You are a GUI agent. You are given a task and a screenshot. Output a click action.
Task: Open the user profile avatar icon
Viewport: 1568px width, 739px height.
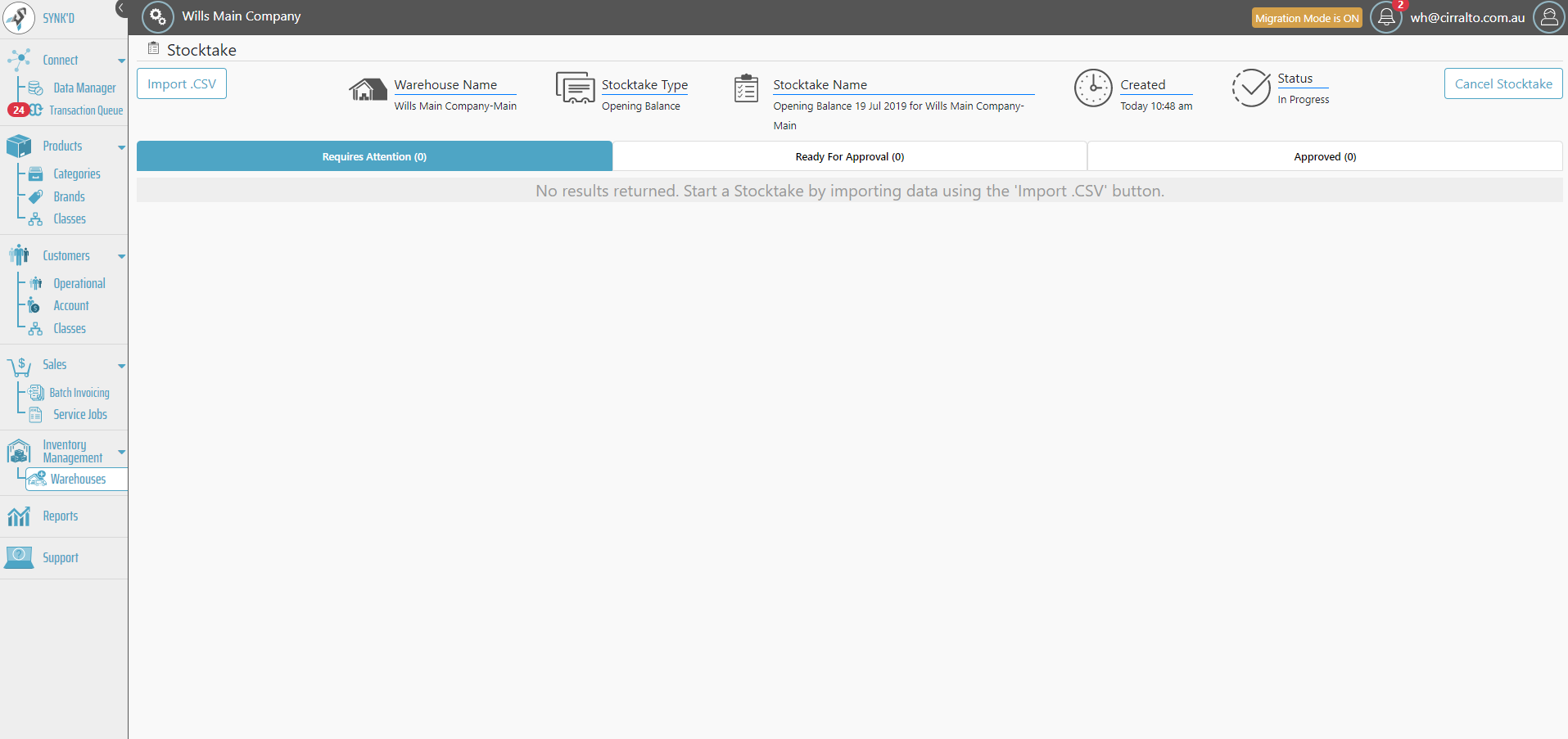[1549, 17]
